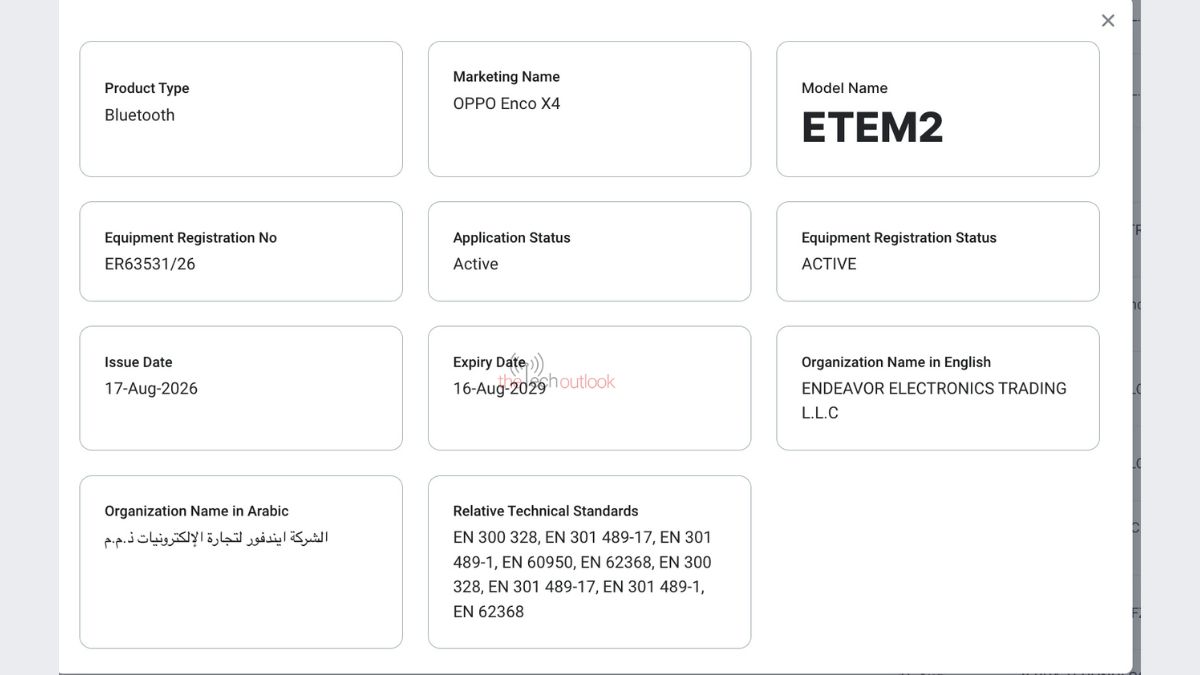Click the Expiry Date 16-Aug-2029 value
Viewport: 1200px width, 675px height.
click(499, 389)
